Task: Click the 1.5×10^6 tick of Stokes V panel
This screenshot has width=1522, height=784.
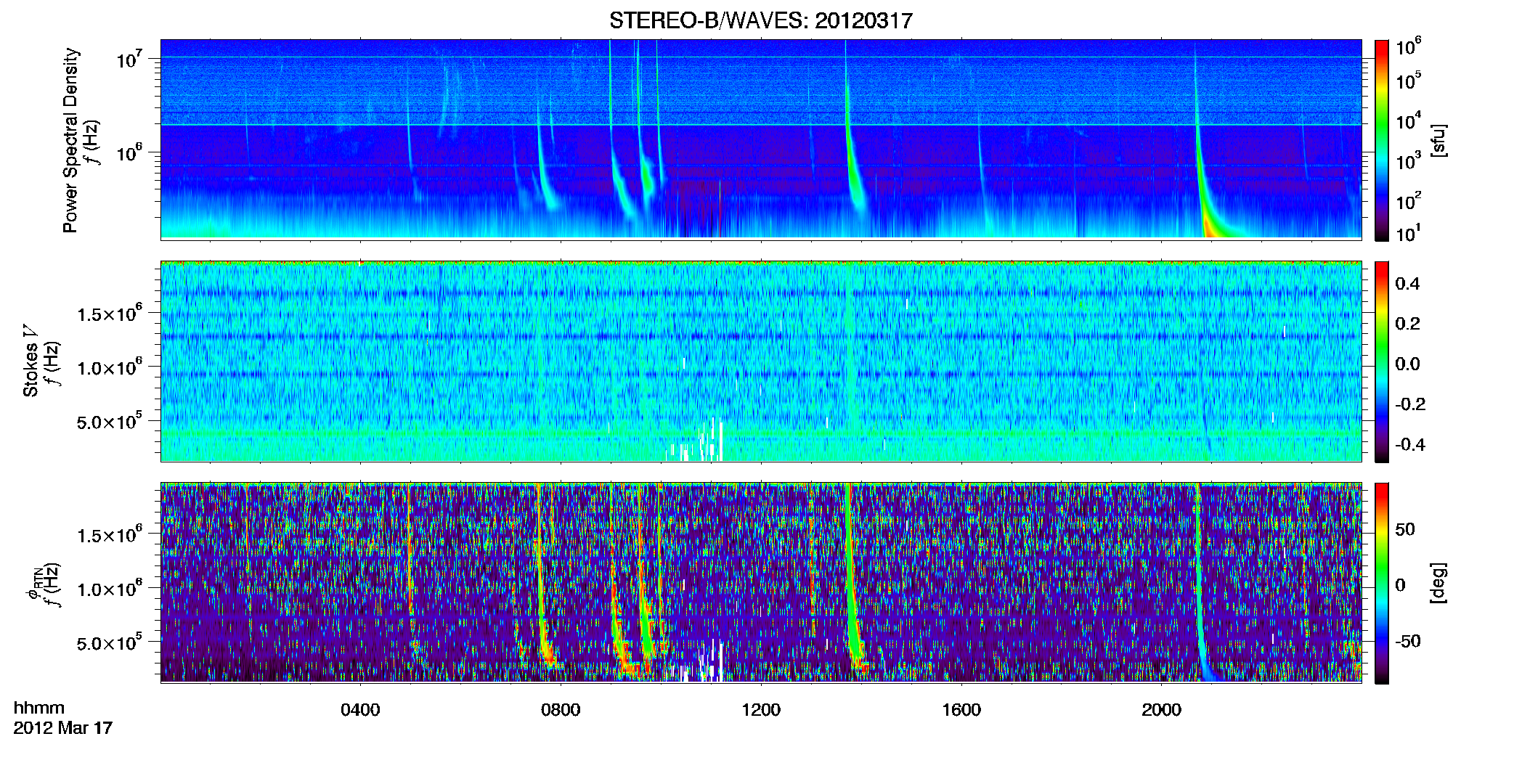Action: point(110,312)
